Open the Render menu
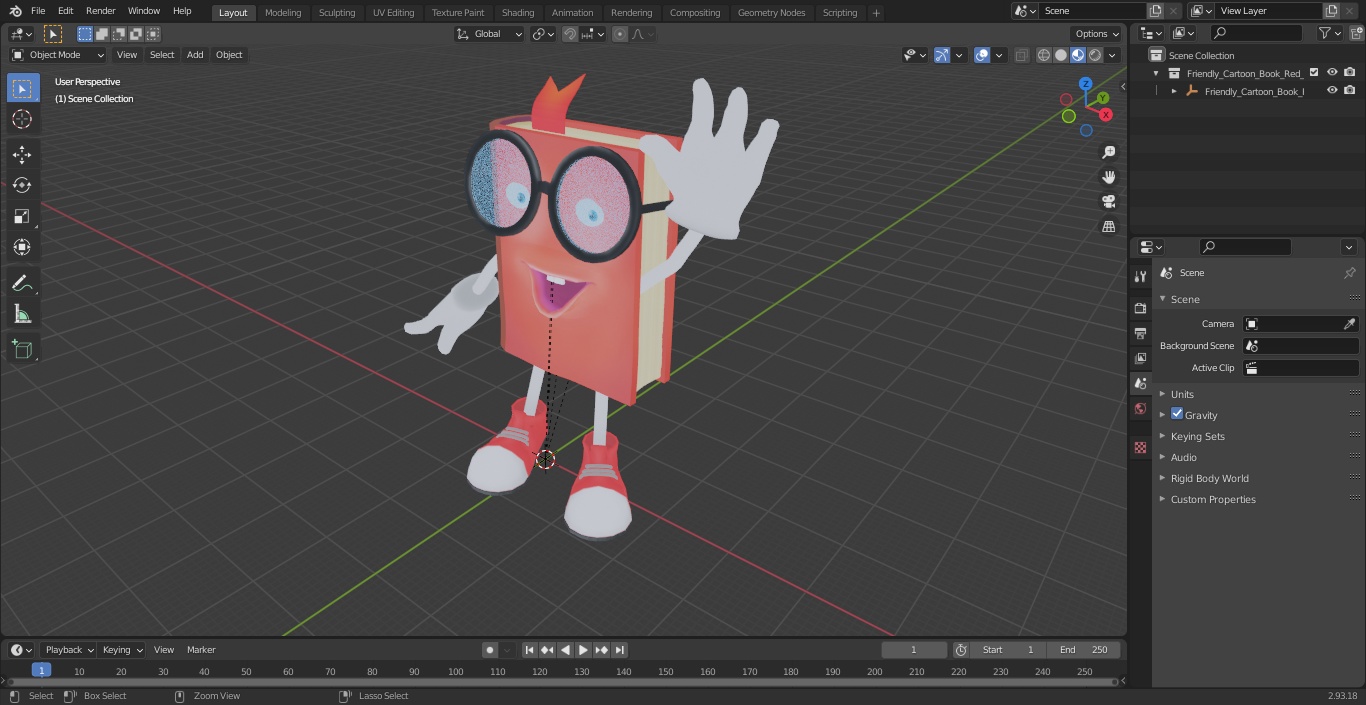 pyautogui.click(x=100, y=11)
